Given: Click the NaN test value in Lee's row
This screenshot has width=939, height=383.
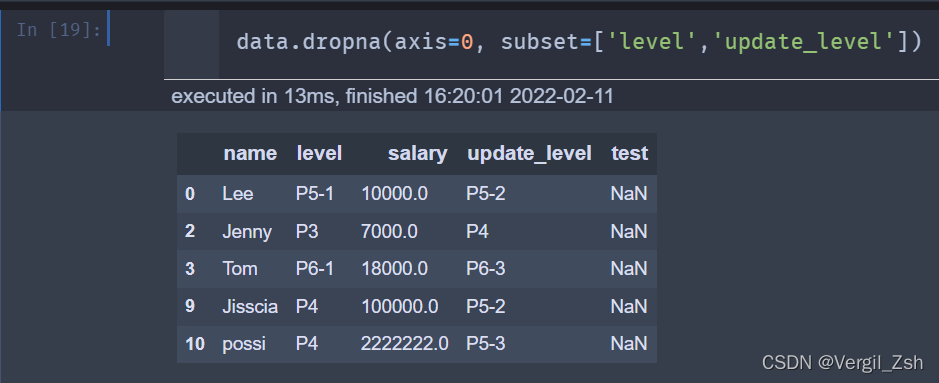Looking at the screenshot, I should tap(629, 194).
